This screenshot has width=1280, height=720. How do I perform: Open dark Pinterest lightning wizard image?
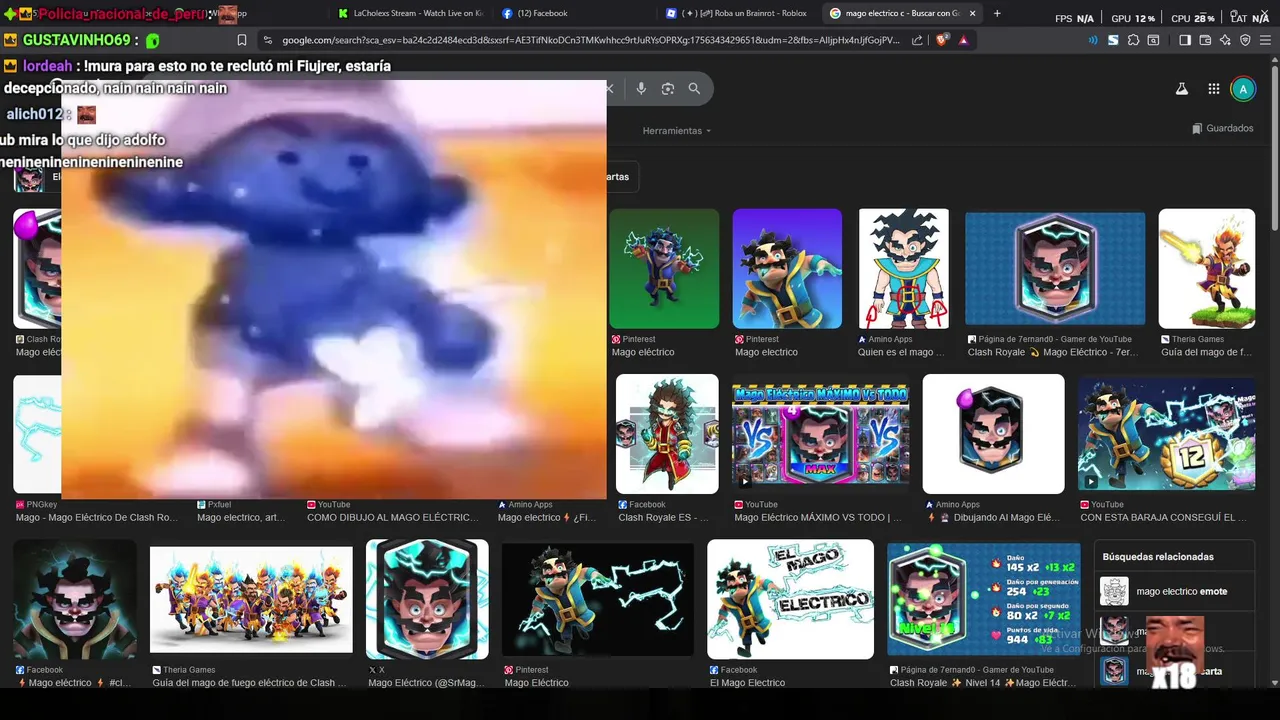pyautogui.click(x=598, y=599)
